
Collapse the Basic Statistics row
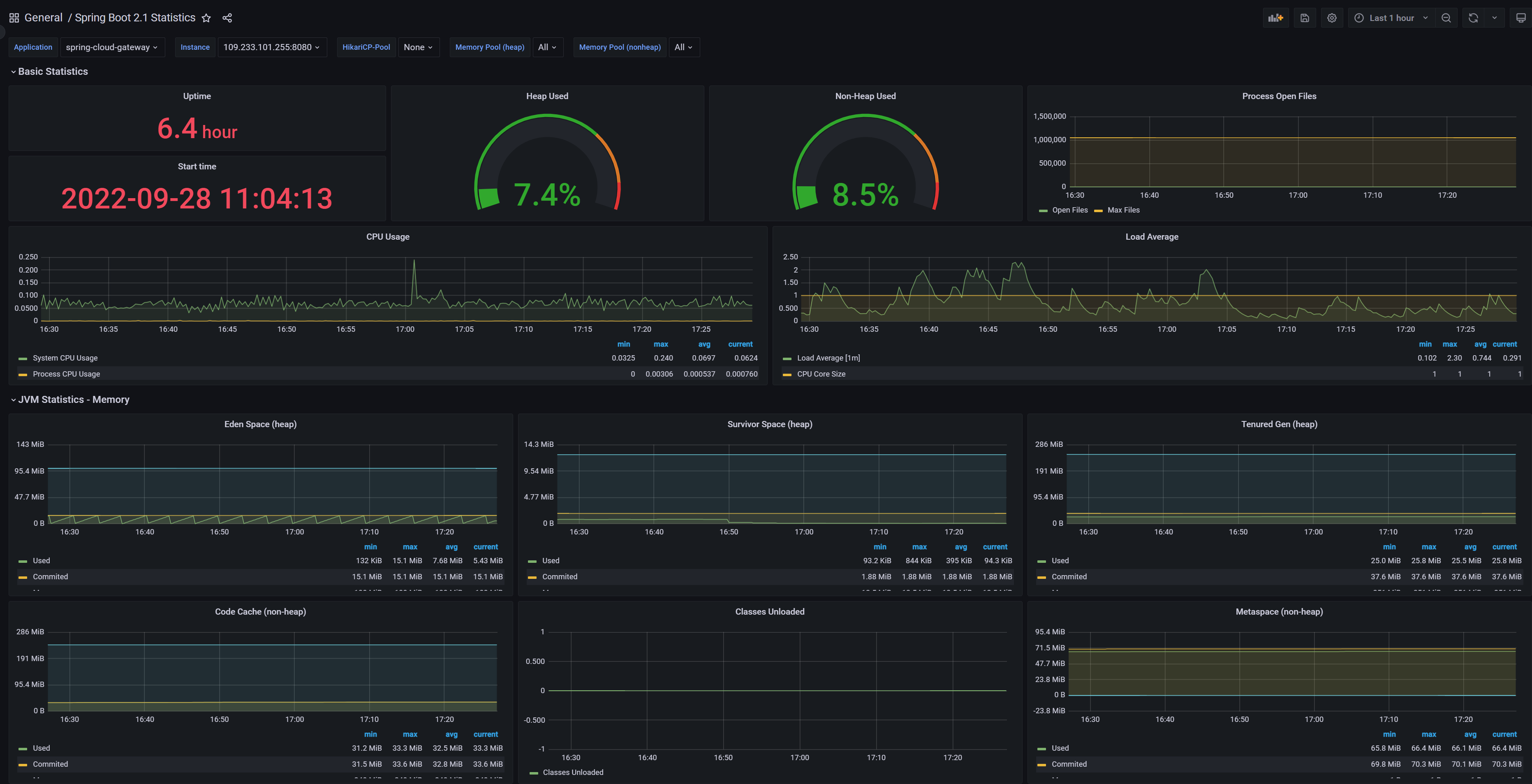pyautogui.click(x=52, y=72)
